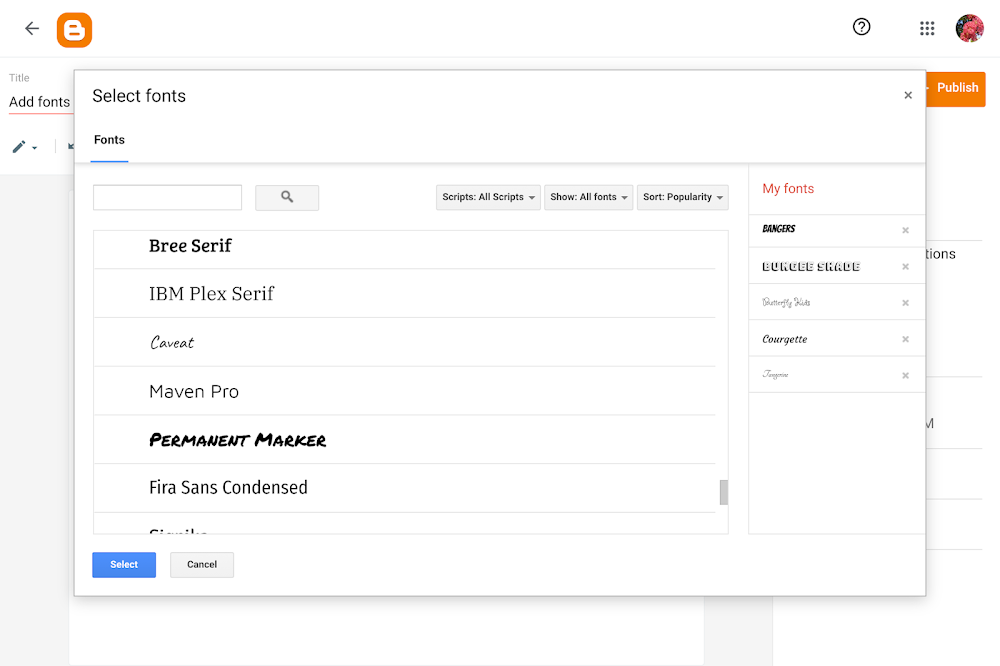
Task: Remove Butterfly Kids from My fonts
Action: pyautogui.click(x=905, y=303)
